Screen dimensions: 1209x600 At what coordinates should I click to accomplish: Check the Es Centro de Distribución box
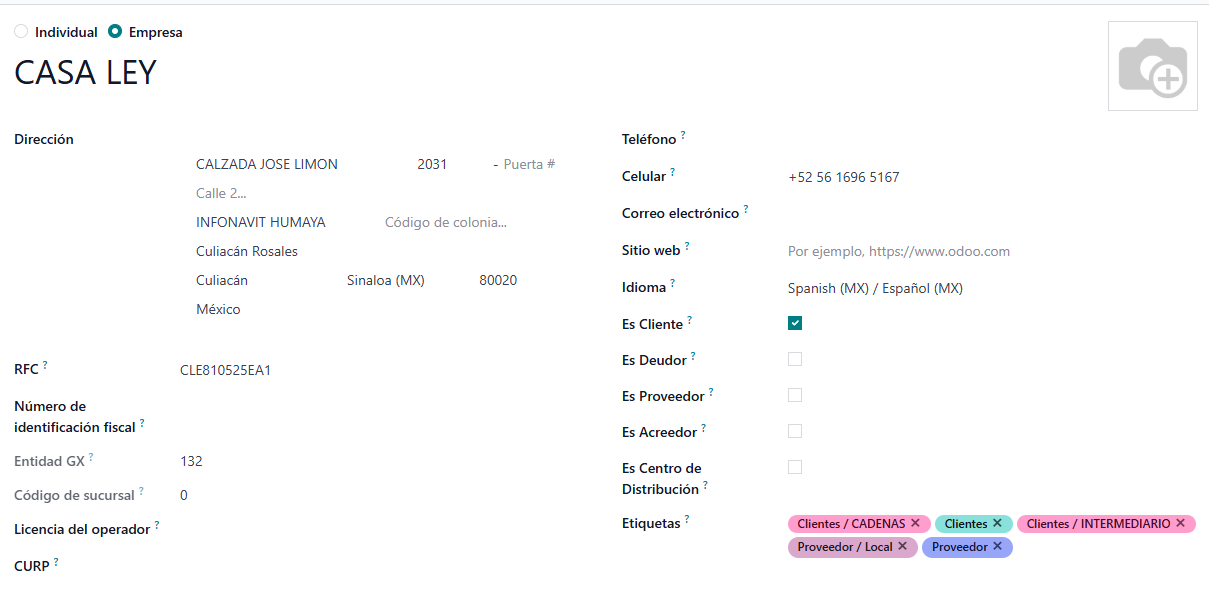(x=795, y=467)
